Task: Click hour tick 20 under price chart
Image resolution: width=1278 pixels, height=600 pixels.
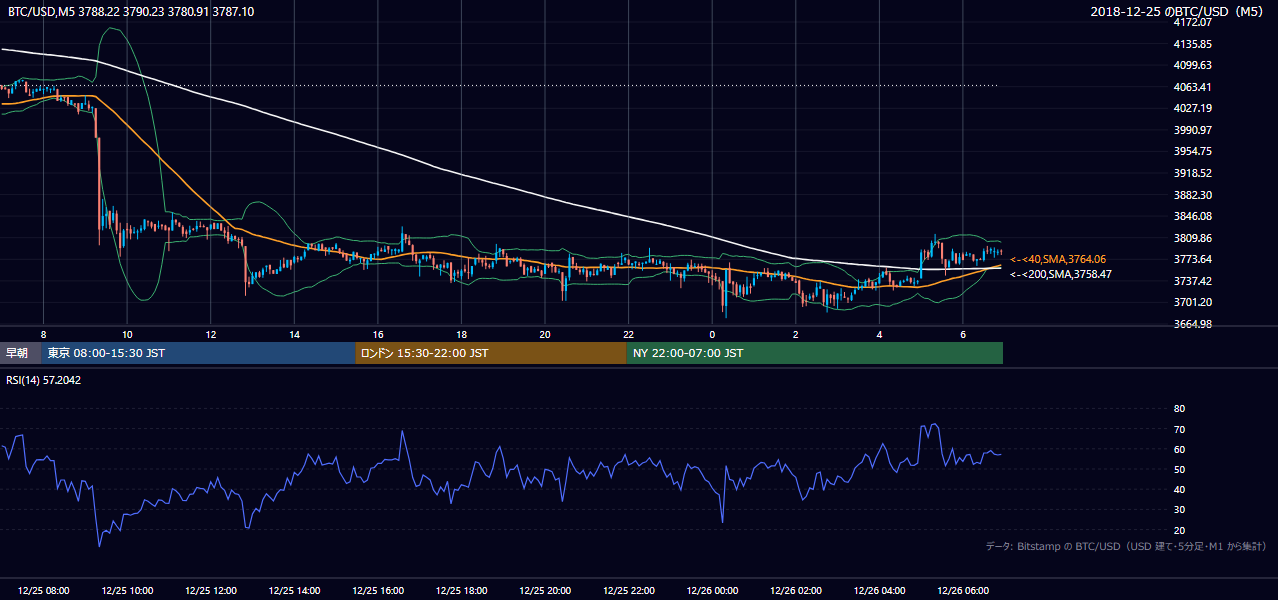Action: point(545,334)
